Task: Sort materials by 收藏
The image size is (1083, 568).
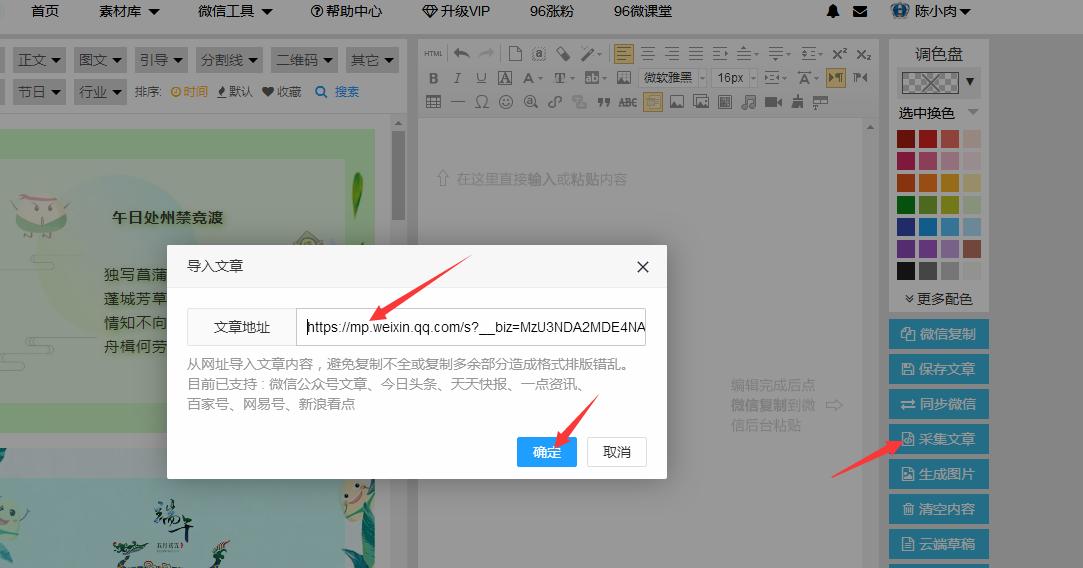Action: (282, 91)
